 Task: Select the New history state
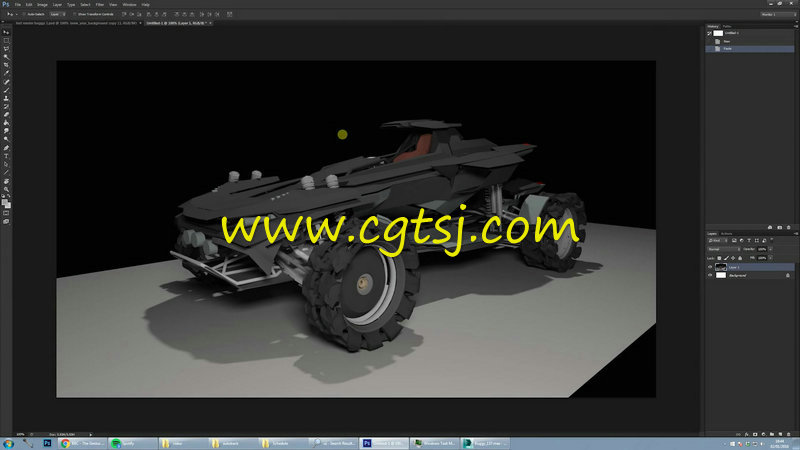click(x=749, y=41)
